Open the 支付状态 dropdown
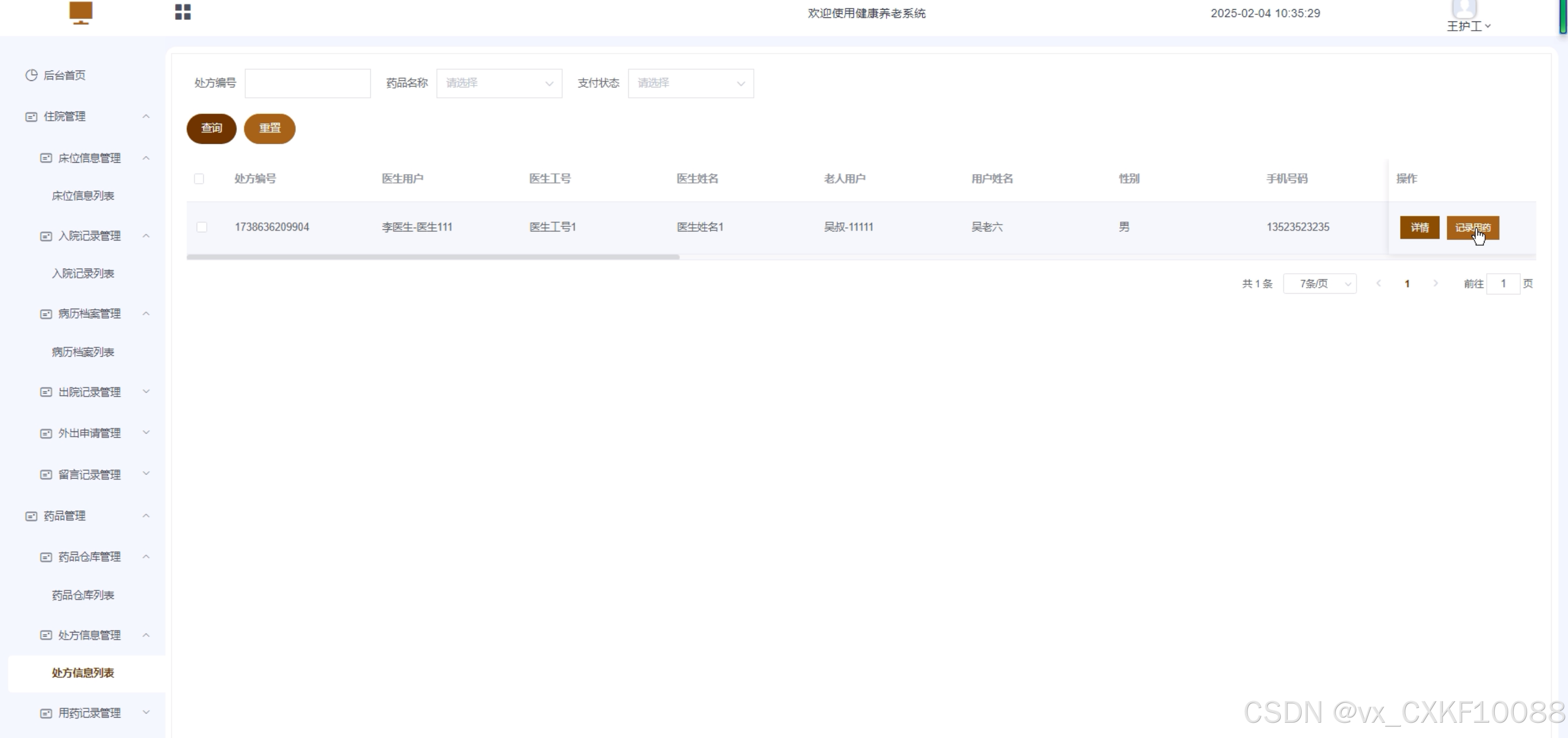 690,83
